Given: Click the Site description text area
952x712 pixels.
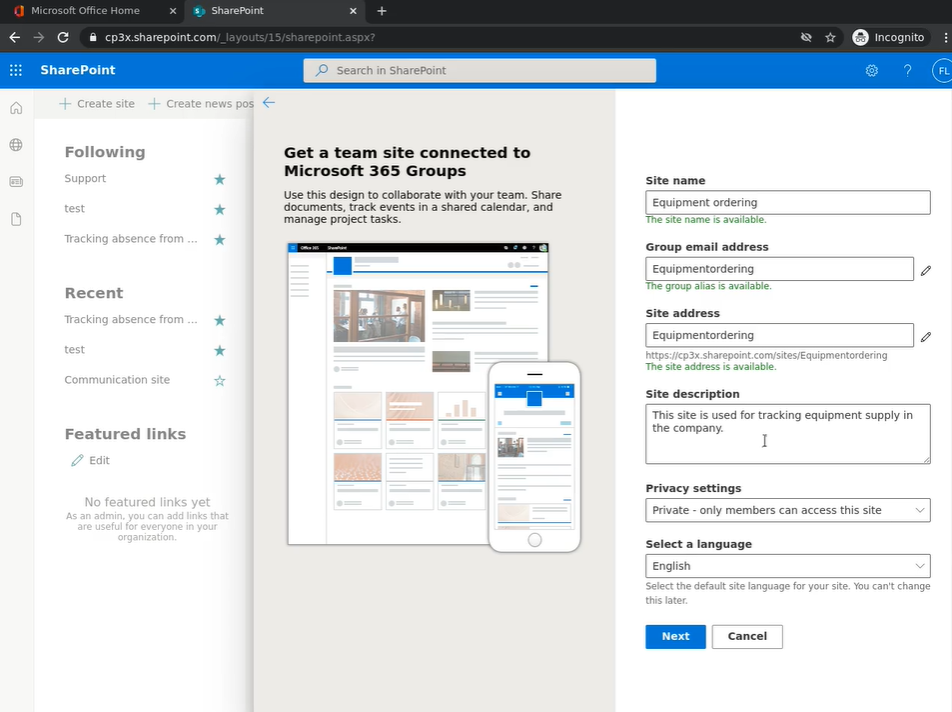Looking at the screenshot, I should pos(787,434).
